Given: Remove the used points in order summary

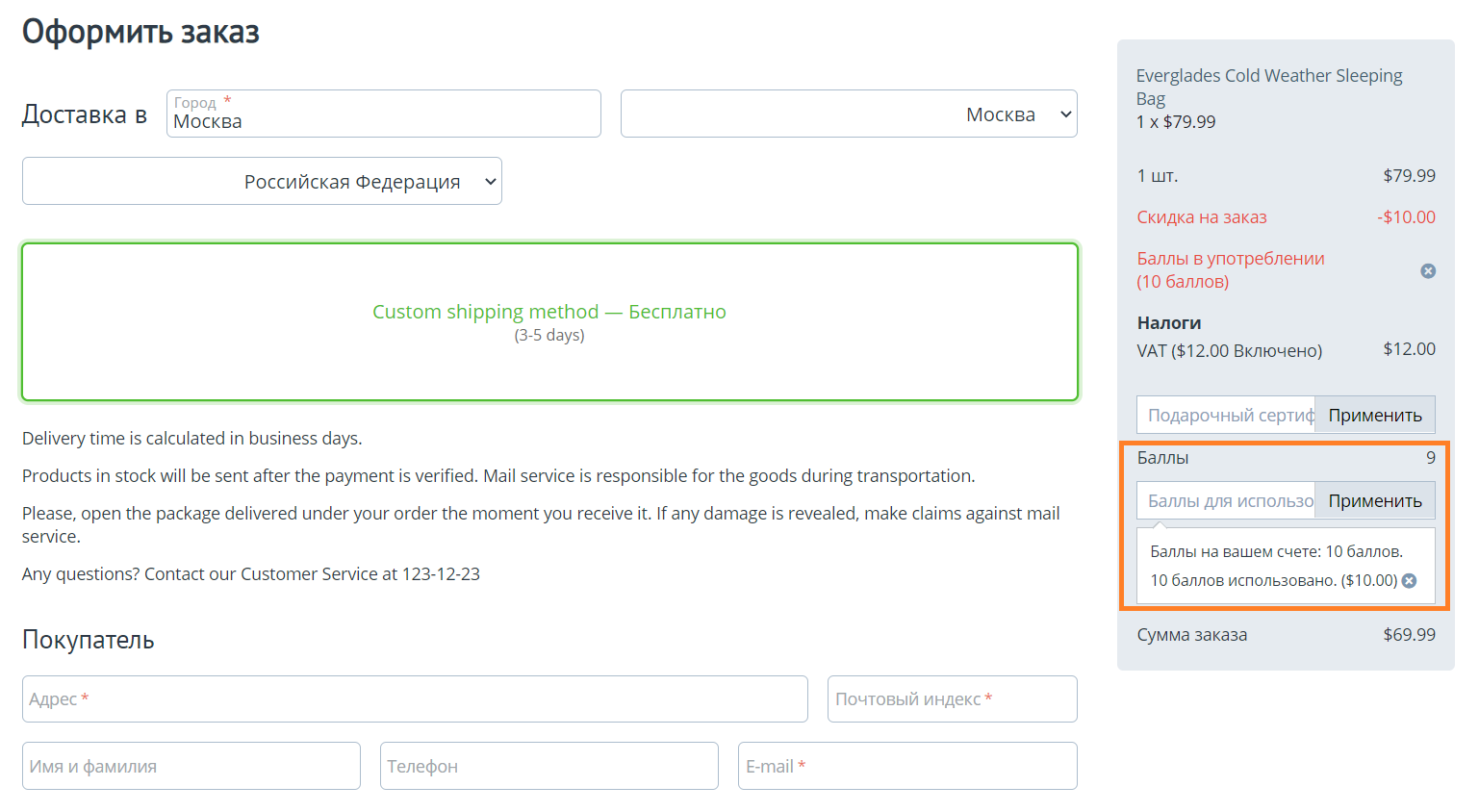Looking at the screenshot, I should coord(1428,271).
